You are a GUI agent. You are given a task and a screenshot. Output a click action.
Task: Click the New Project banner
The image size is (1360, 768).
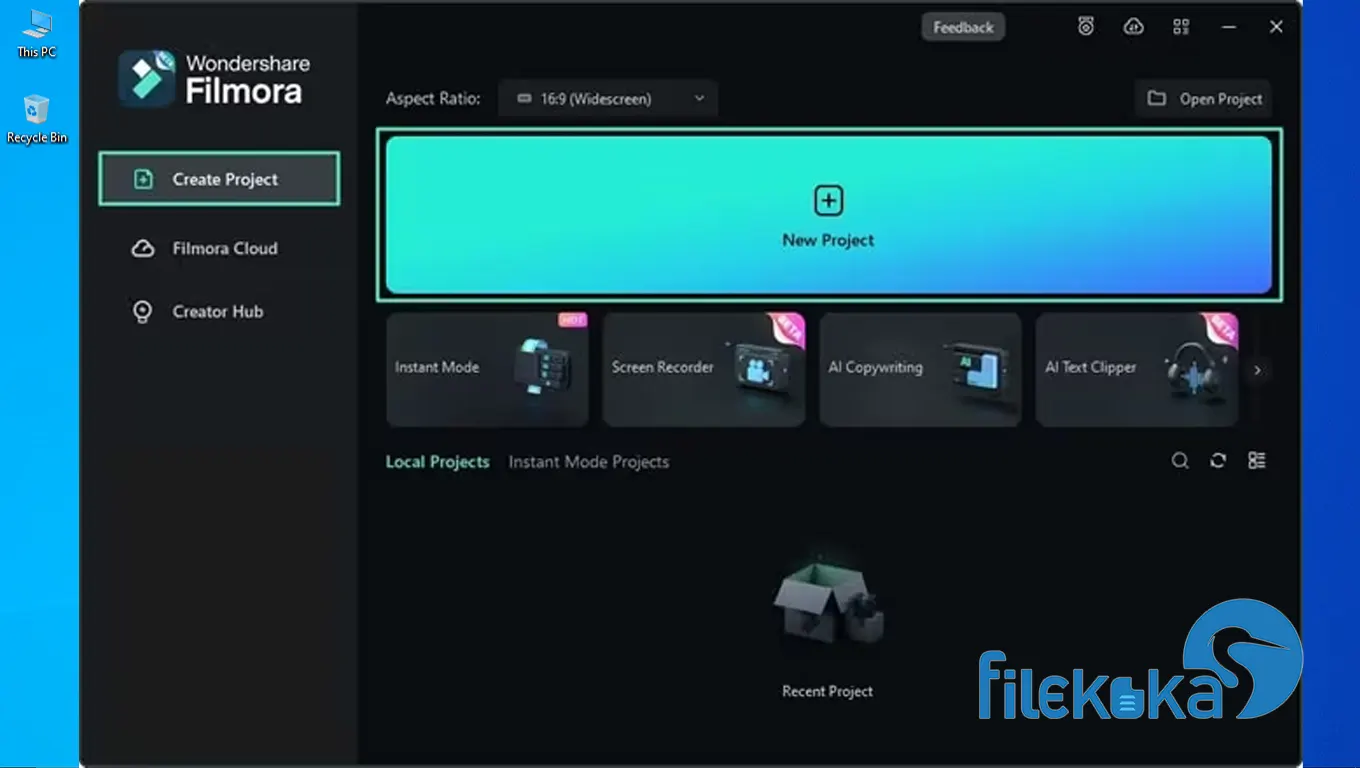[x=828, y=214]
